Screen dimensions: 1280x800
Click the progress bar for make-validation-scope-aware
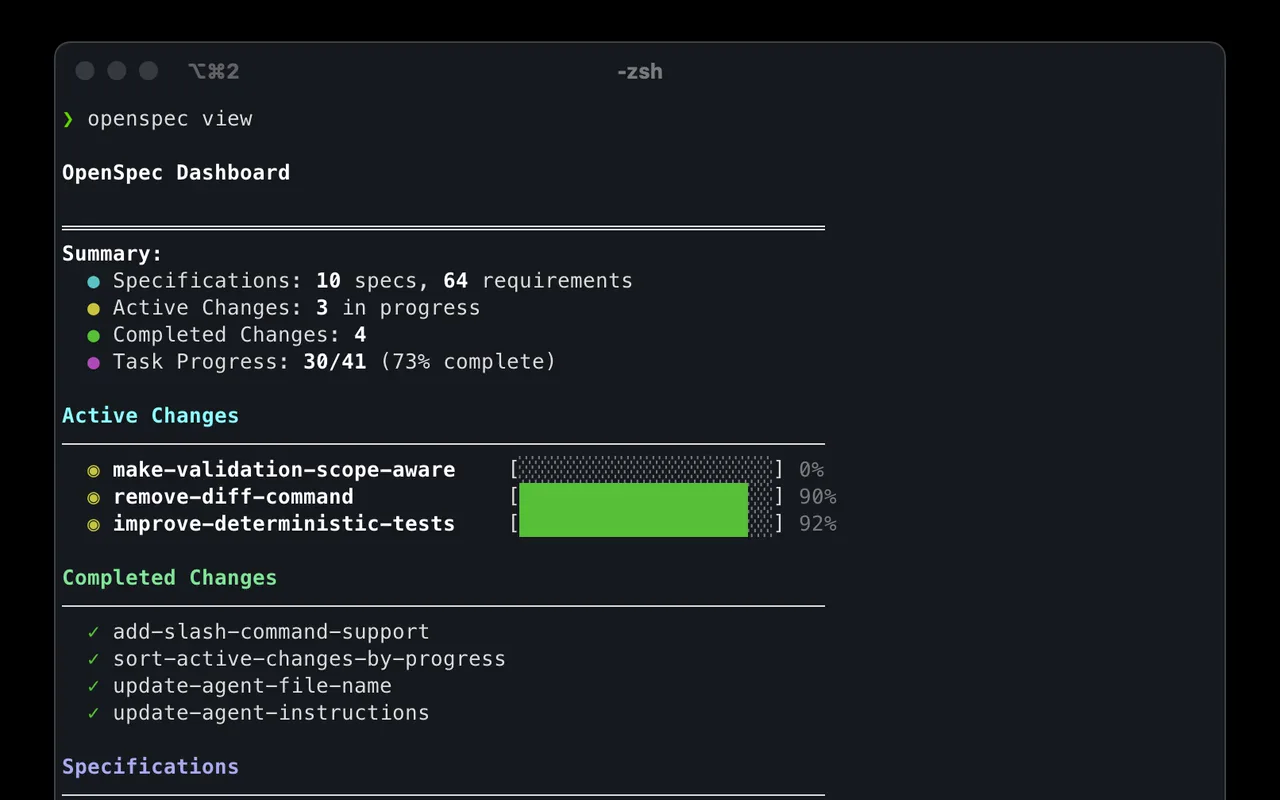645,469
